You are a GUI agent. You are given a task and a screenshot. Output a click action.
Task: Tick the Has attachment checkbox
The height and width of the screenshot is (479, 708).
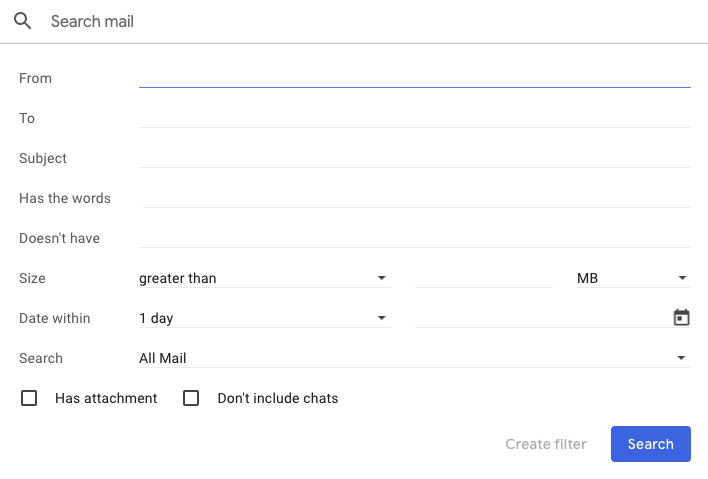[x=29, y=398]
